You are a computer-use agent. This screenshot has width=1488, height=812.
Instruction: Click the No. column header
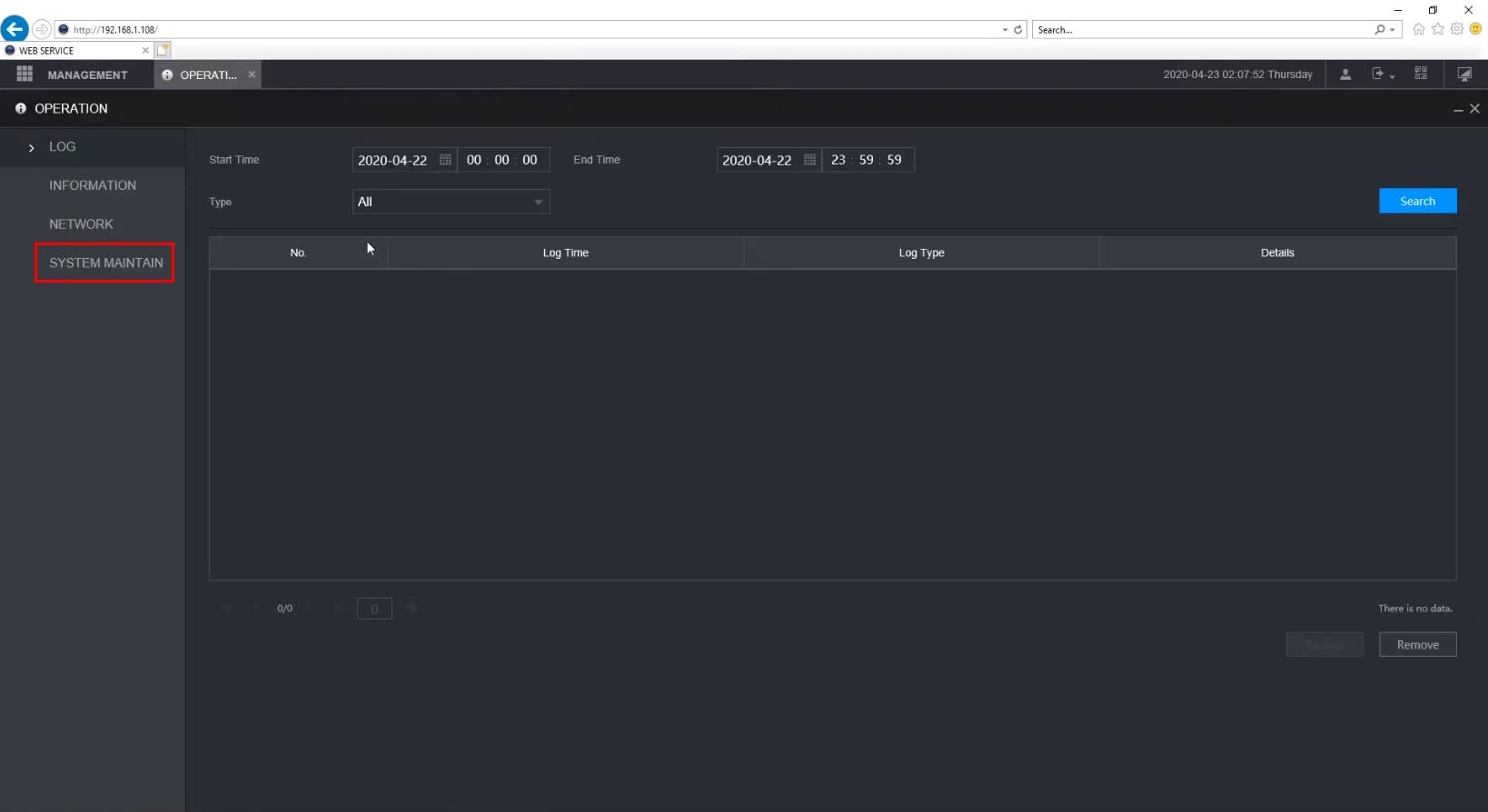pos(298,253)
